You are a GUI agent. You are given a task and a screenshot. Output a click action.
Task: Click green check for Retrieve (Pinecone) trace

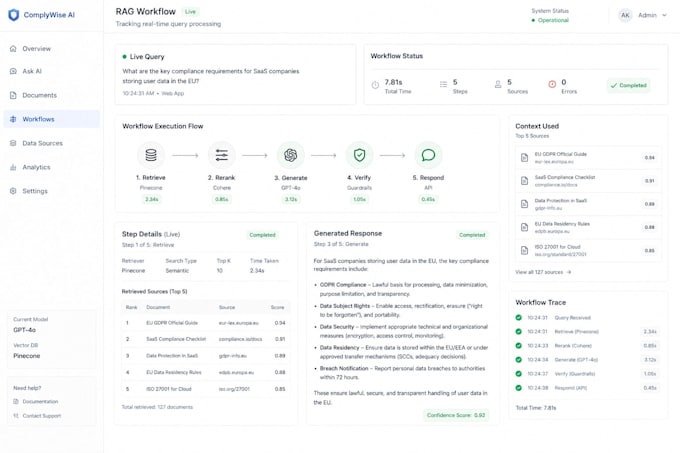point(518,332)
